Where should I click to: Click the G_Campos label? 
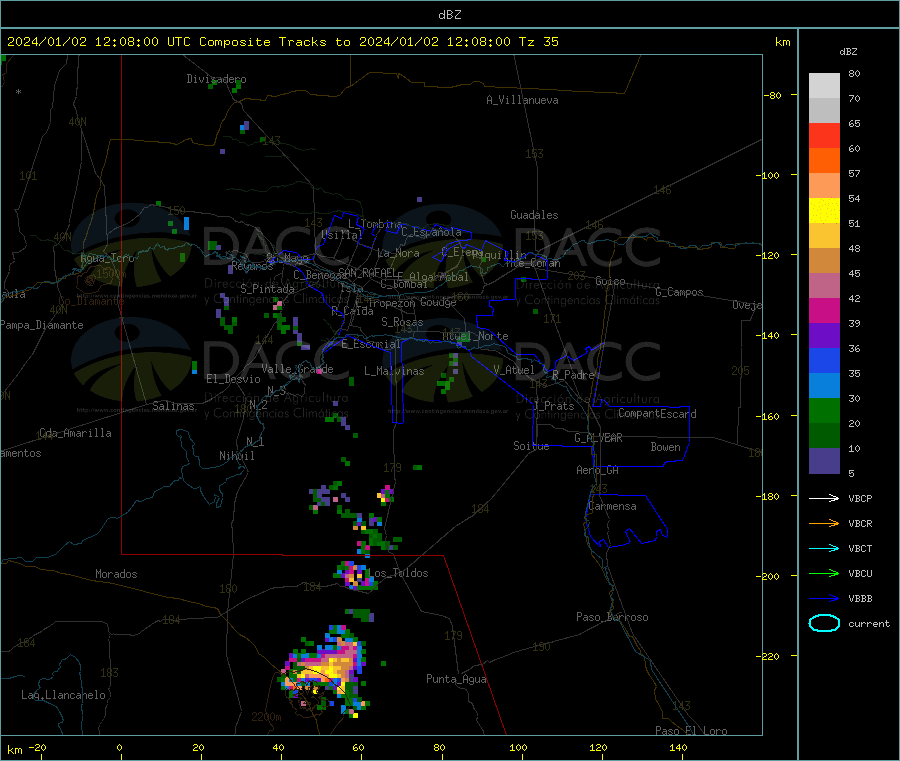[x=679, y=292]
